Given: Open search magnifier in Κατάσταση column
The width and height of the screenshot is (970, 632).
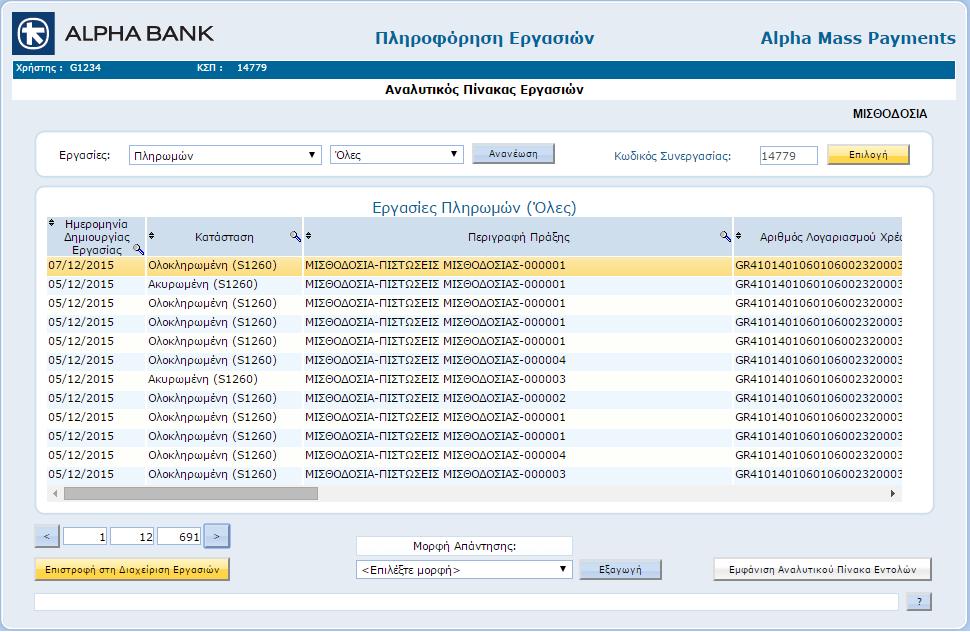Looking at the screenshot, I should pos(296,236).
